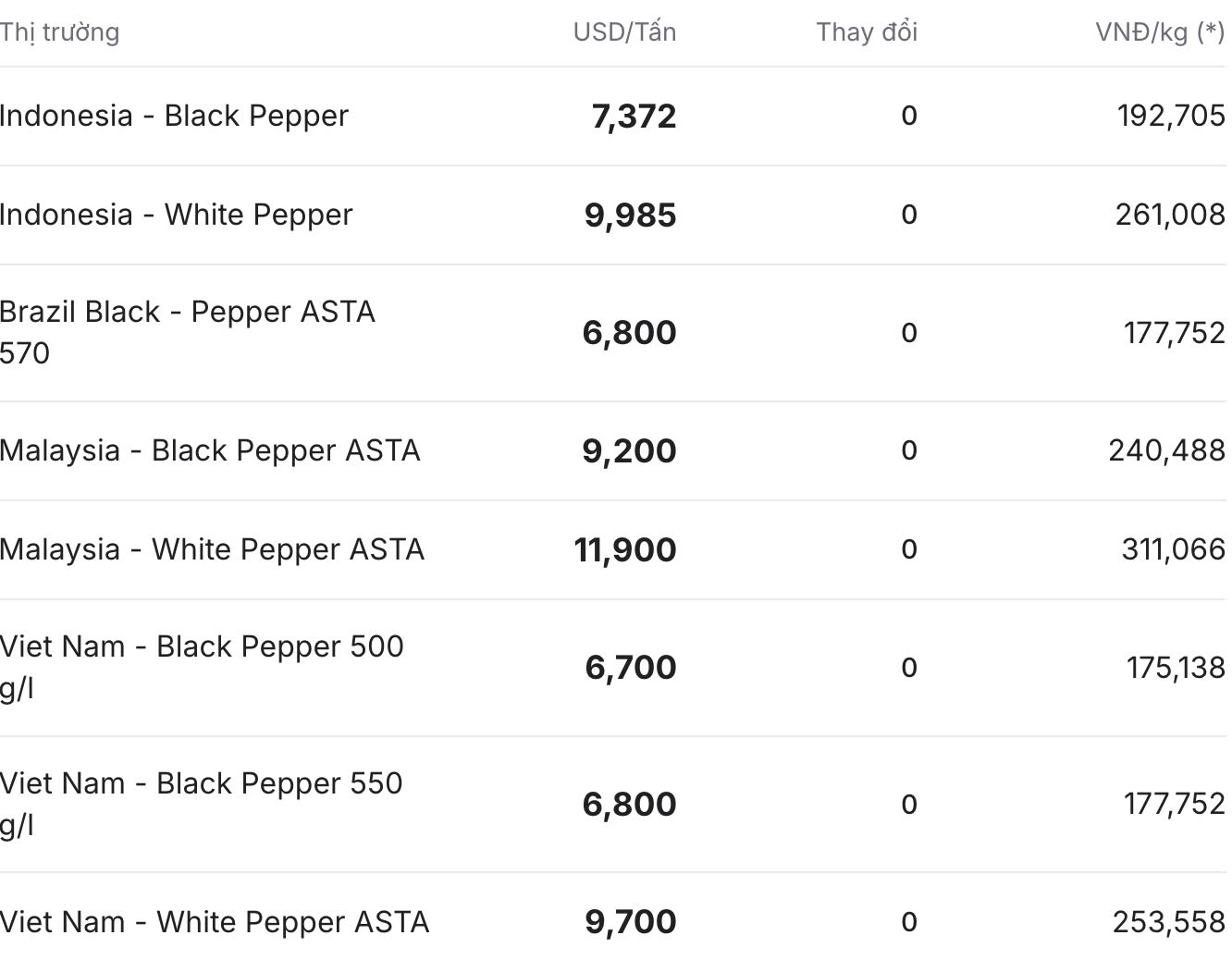Click the 192,705 VNĐ/kg value
Screen dimensions: 1232x960
tap(1171, 116)
